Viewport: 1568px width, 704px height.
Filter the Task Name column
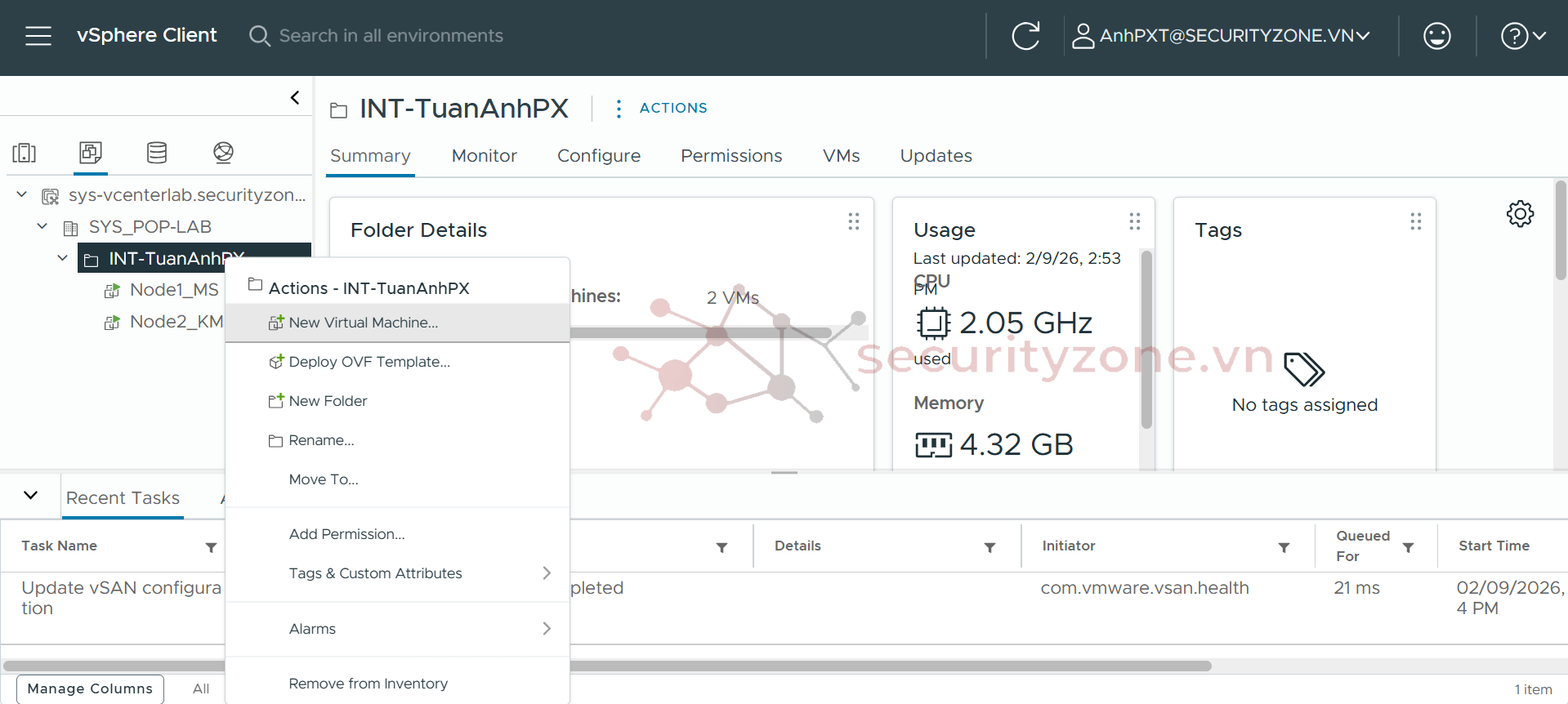pos(211,547)
